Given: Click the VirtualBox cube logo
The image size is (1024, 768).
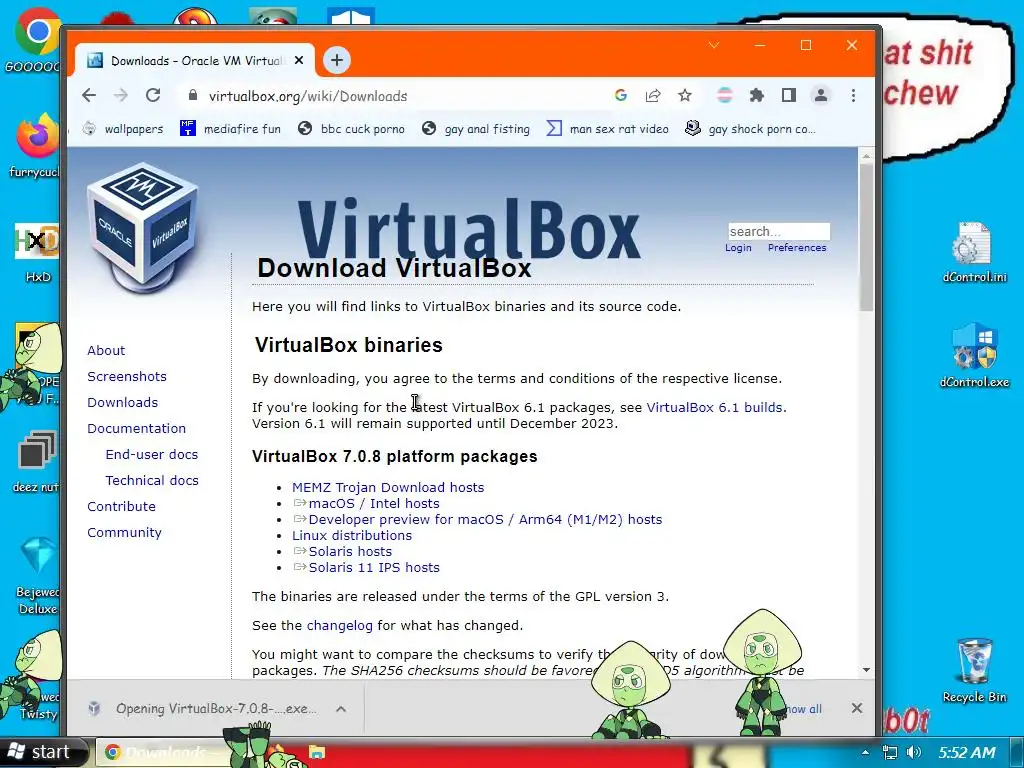Looking at the screenshot, I should tap(143, 229).
